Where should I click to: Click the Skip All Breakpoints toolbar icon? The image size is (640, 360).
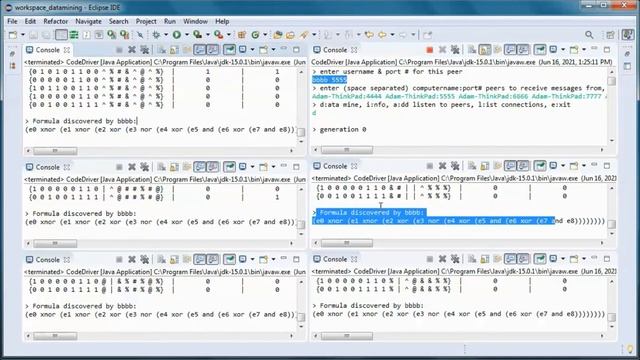click(x=140, y=35)
